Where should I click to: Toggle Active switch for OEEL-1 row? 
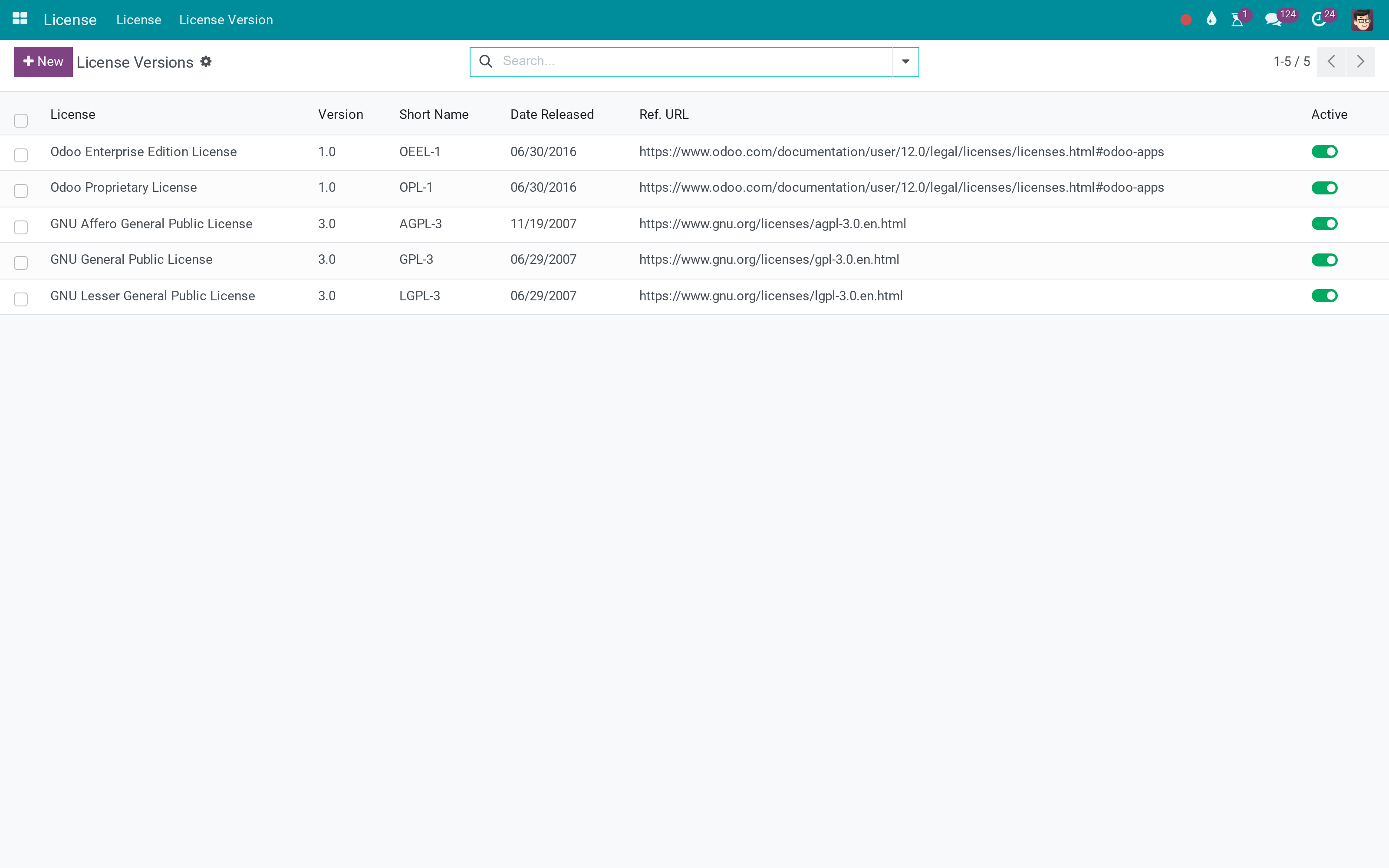[1325, 151]
